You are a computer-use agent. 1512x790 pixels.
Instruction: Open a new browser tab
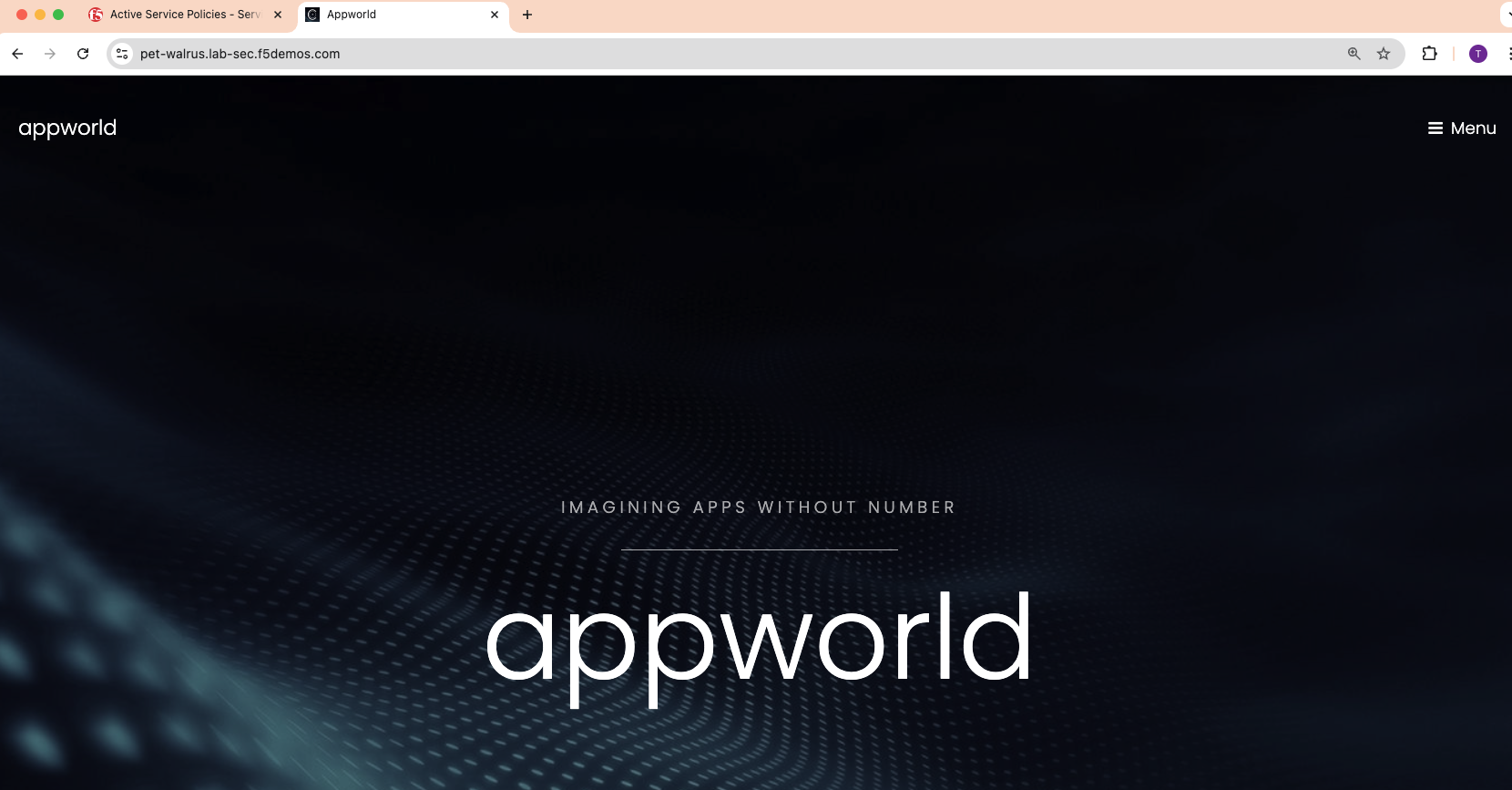(527, 15)
